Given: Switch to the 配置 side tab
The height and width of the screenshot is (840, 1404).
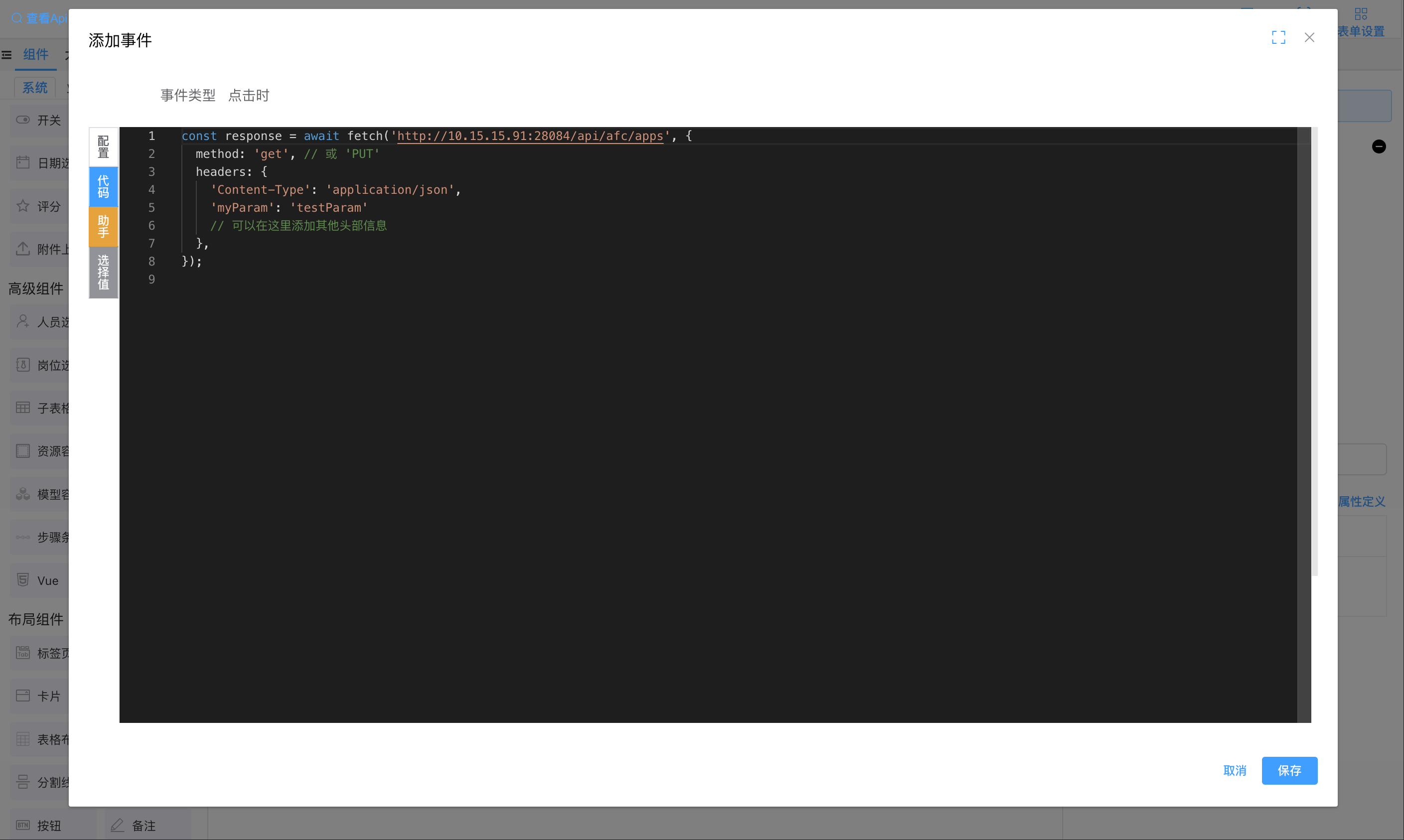Looking at the screenshot, I should (103, 146).
